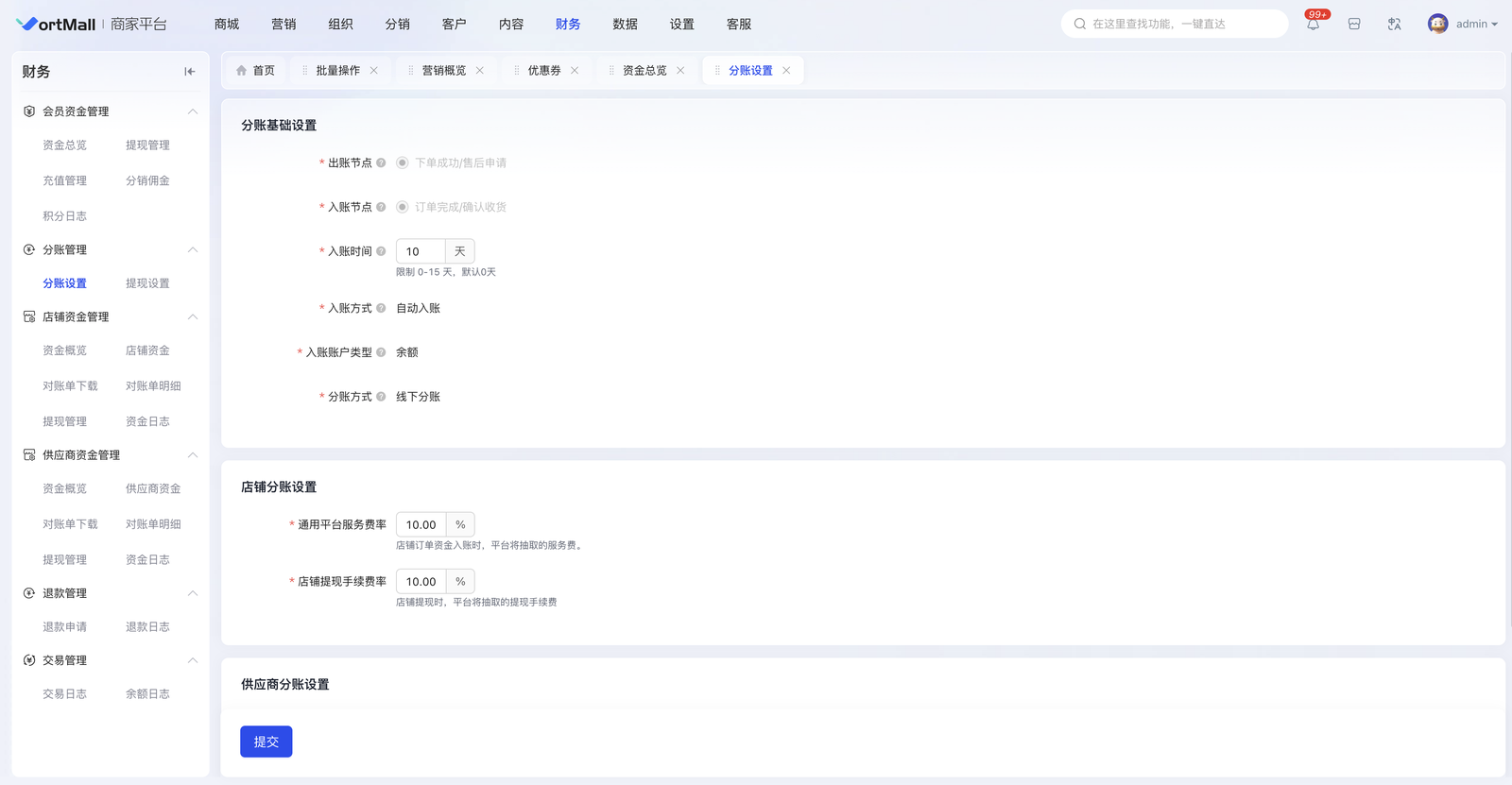1512x785 pixels.
Task: Open the language translation icon
Action: point(1394,25)
